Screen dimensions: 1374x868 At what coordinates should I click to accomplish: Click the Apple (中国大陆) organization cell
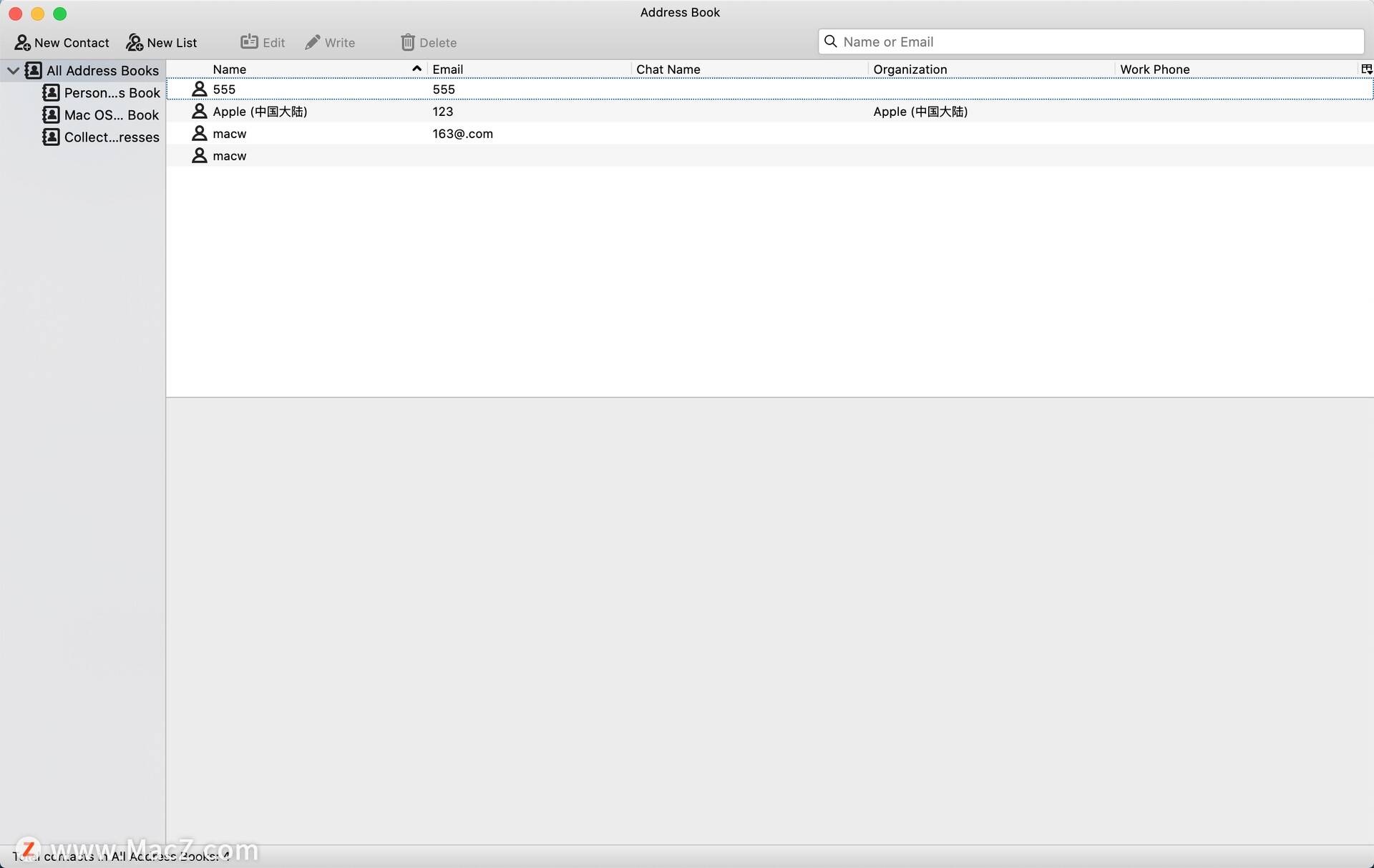920,111
